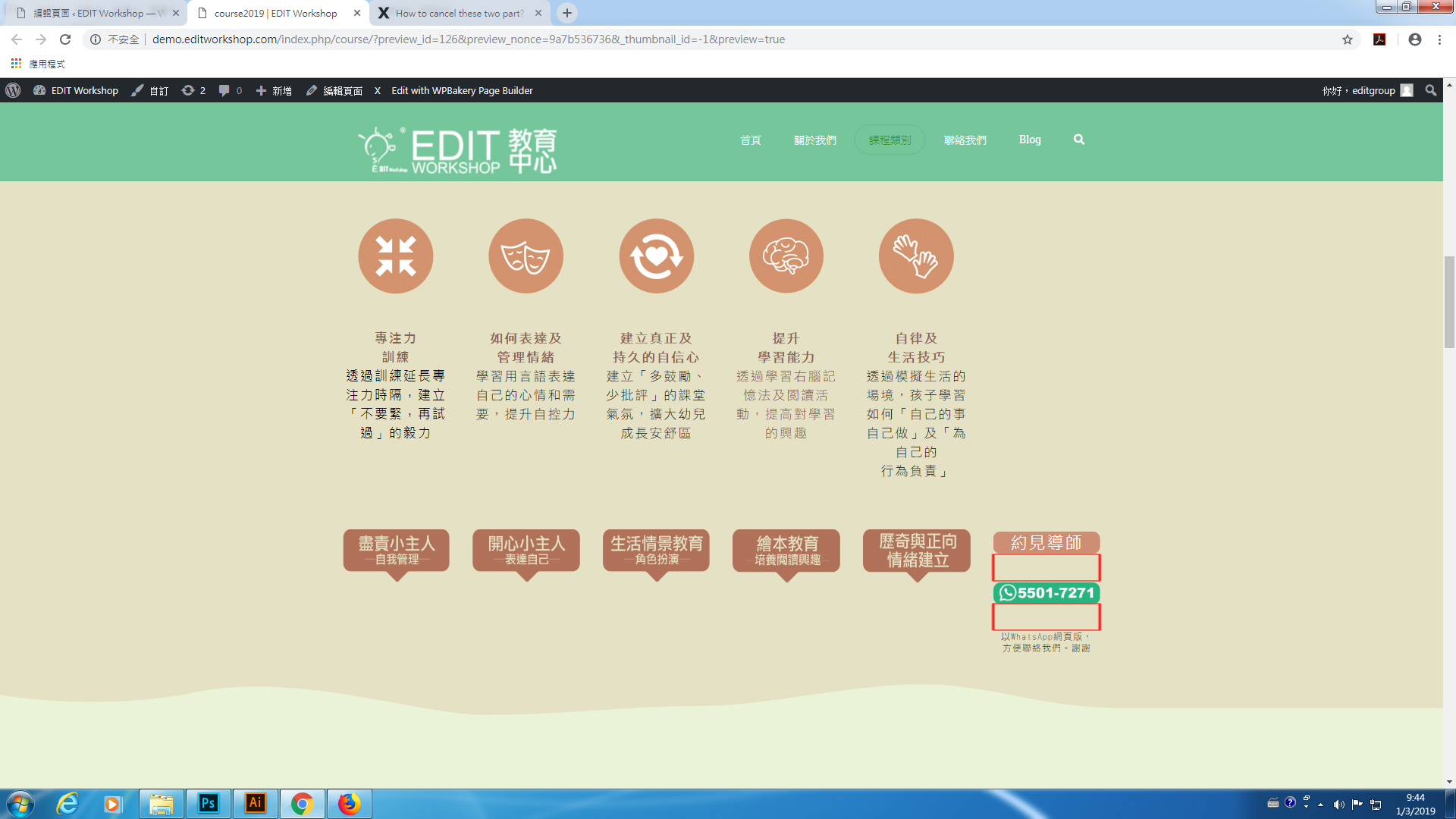Open the 新增 new content dropdown in admin bar
This screenshot has height=819, width=1456.
(x=275, y=90)
